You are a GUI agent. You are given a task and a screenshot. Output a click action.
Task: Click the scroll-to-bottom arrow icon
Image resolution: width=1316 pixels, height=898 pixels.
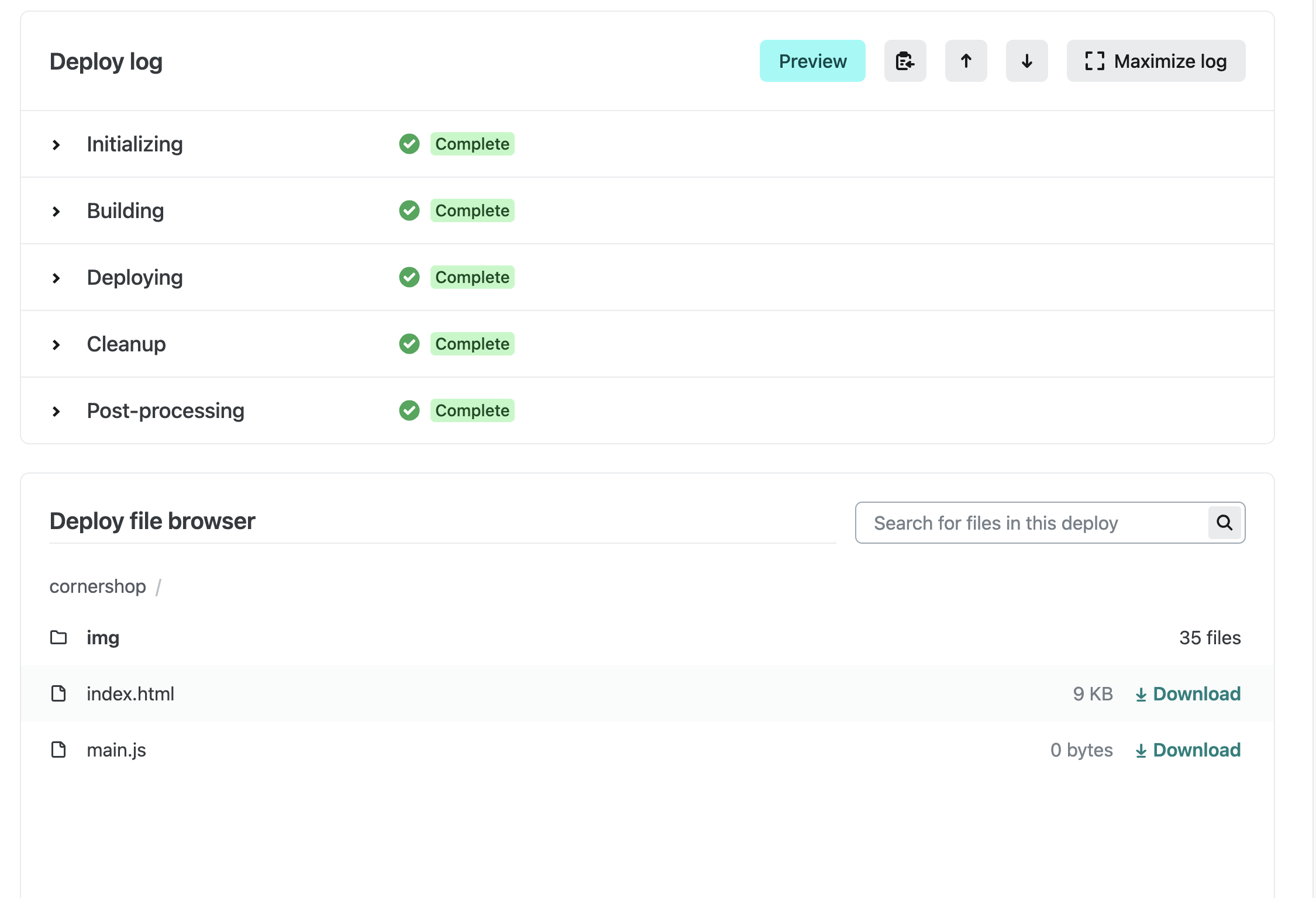coord(1026,61)
